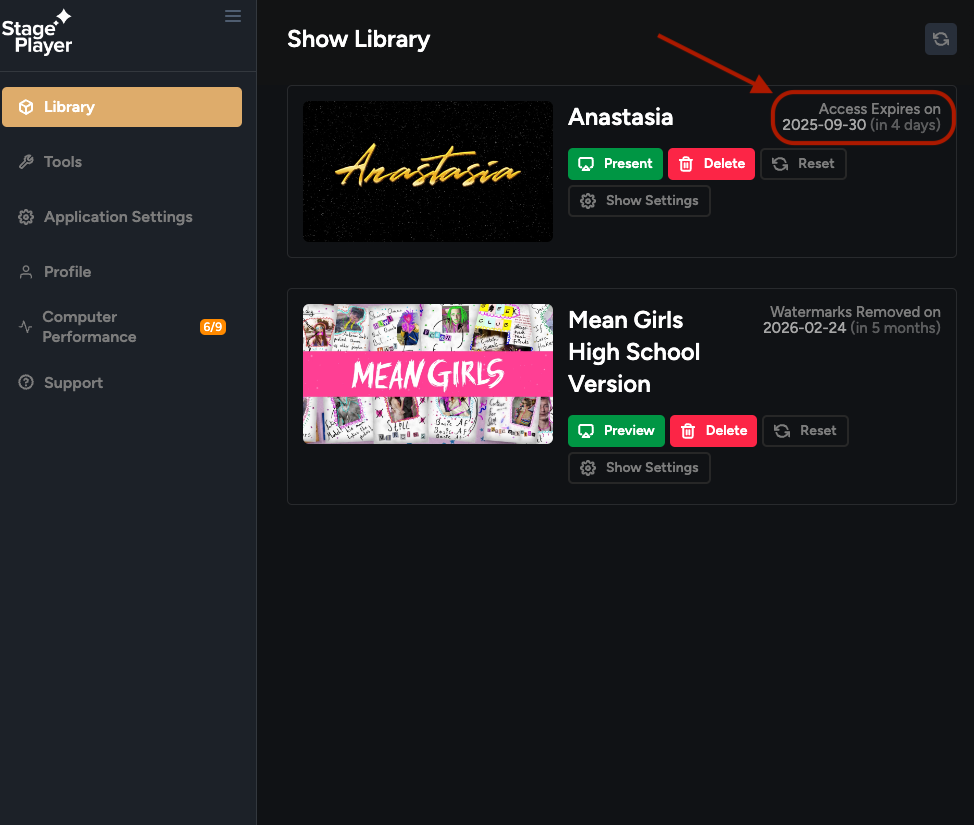Preview the Mean Girls show

coord(616,431)
